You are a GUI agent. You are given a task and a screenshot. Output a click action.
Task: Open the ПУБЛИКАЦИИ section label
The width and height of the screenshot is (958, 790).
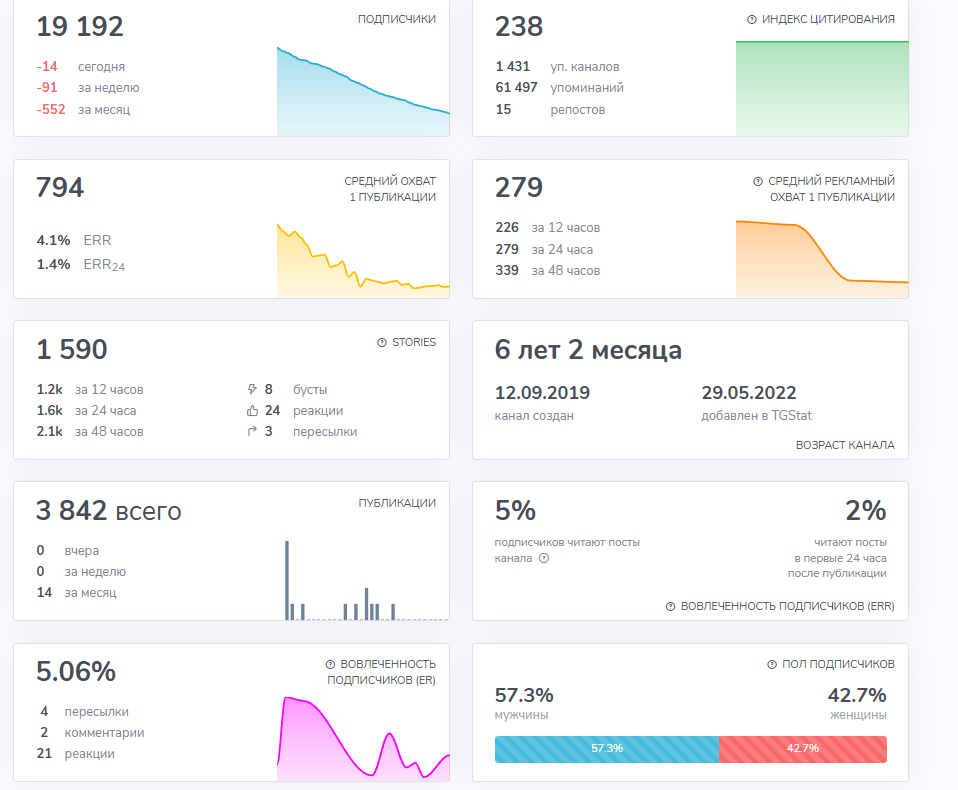(x=396, y=503)
